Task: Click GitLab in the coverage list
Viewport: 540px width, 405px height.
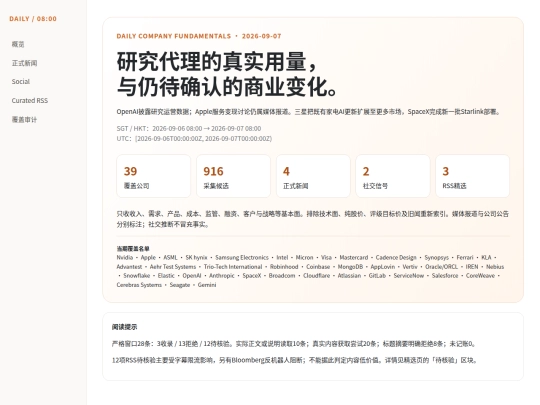Action: point(377,276)
